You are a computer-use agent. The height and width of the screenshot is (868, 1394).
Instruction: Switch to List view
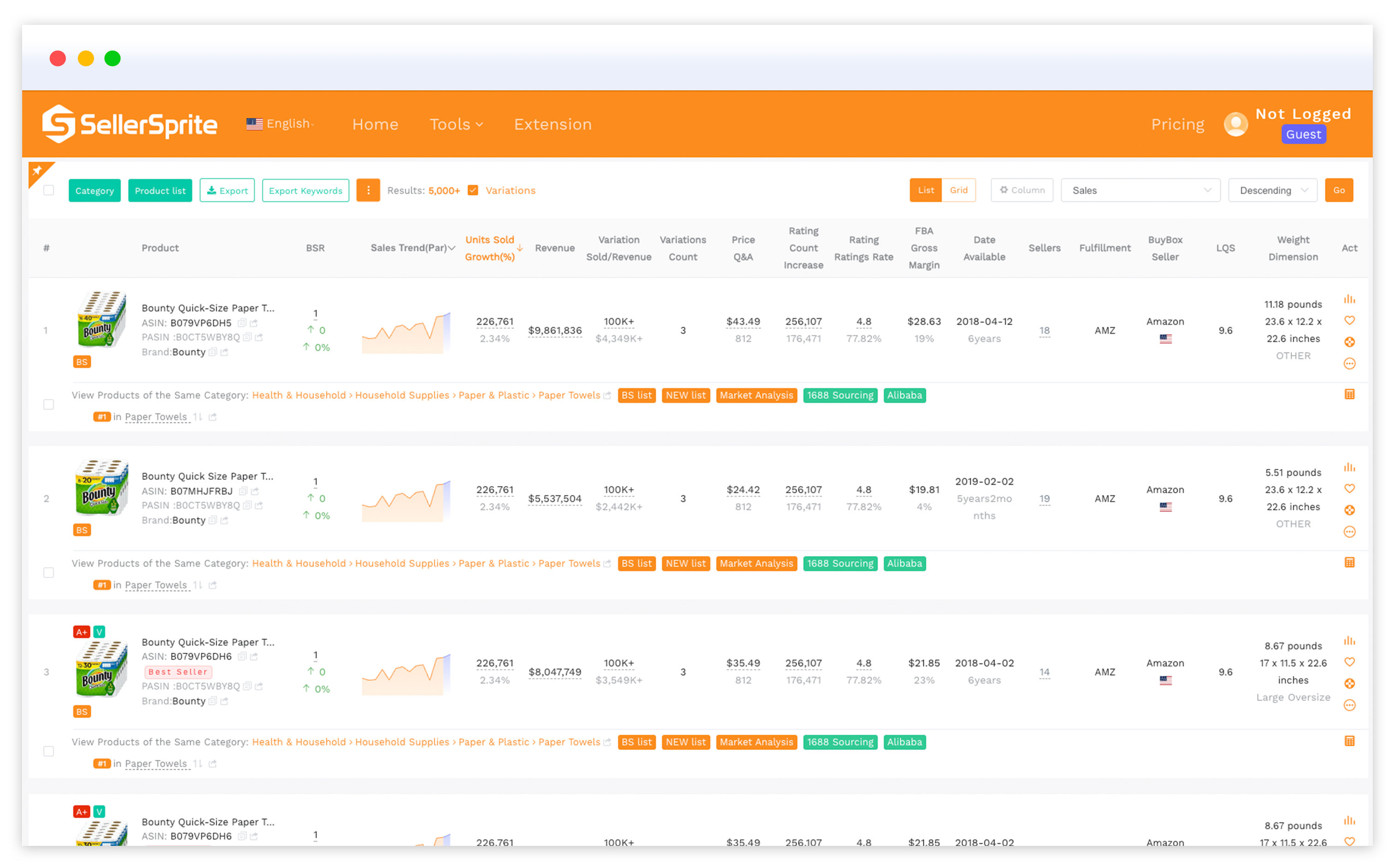[925, 190]
